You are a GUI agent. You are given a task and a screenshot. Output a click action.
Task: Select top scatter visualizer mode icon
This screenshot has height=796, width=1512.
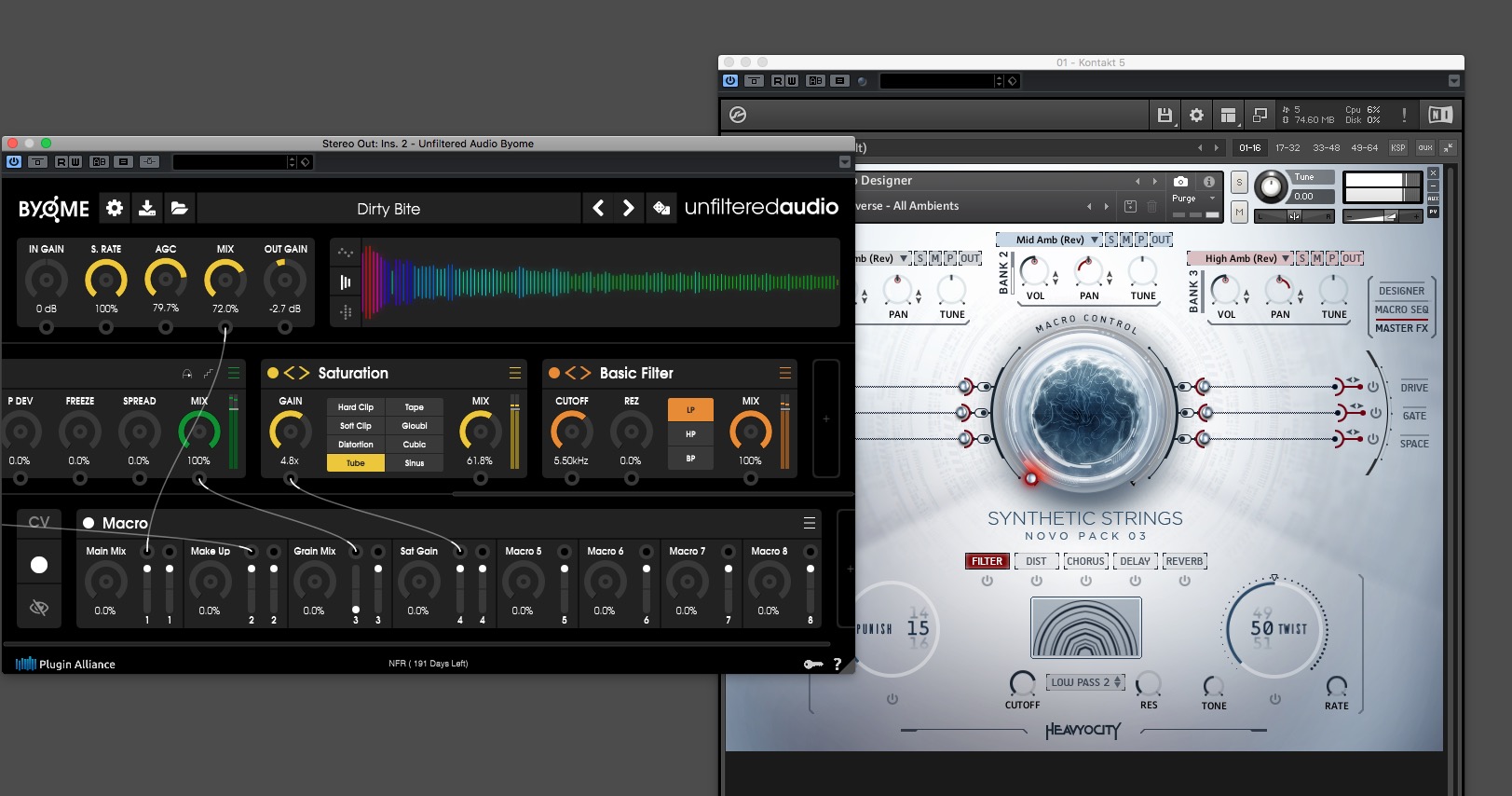point(346,252)
